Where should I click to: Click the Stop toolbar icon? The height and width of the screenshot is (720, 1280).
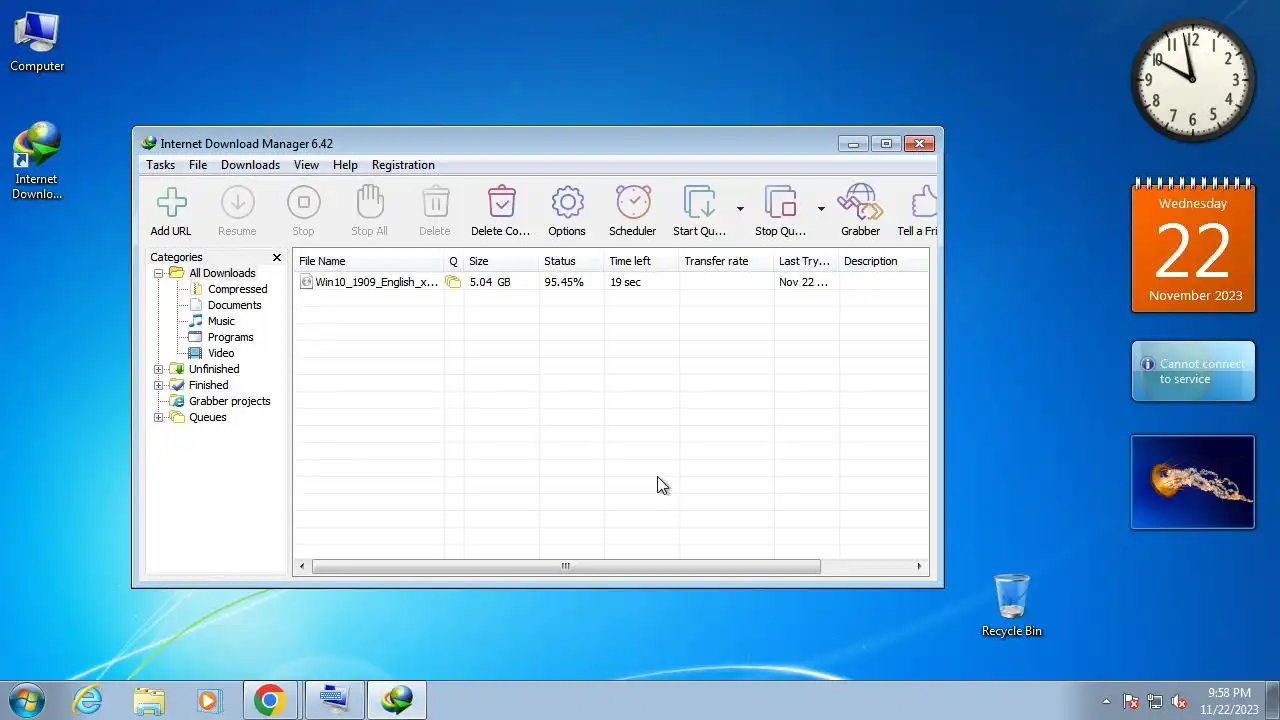tap(303, 203)
